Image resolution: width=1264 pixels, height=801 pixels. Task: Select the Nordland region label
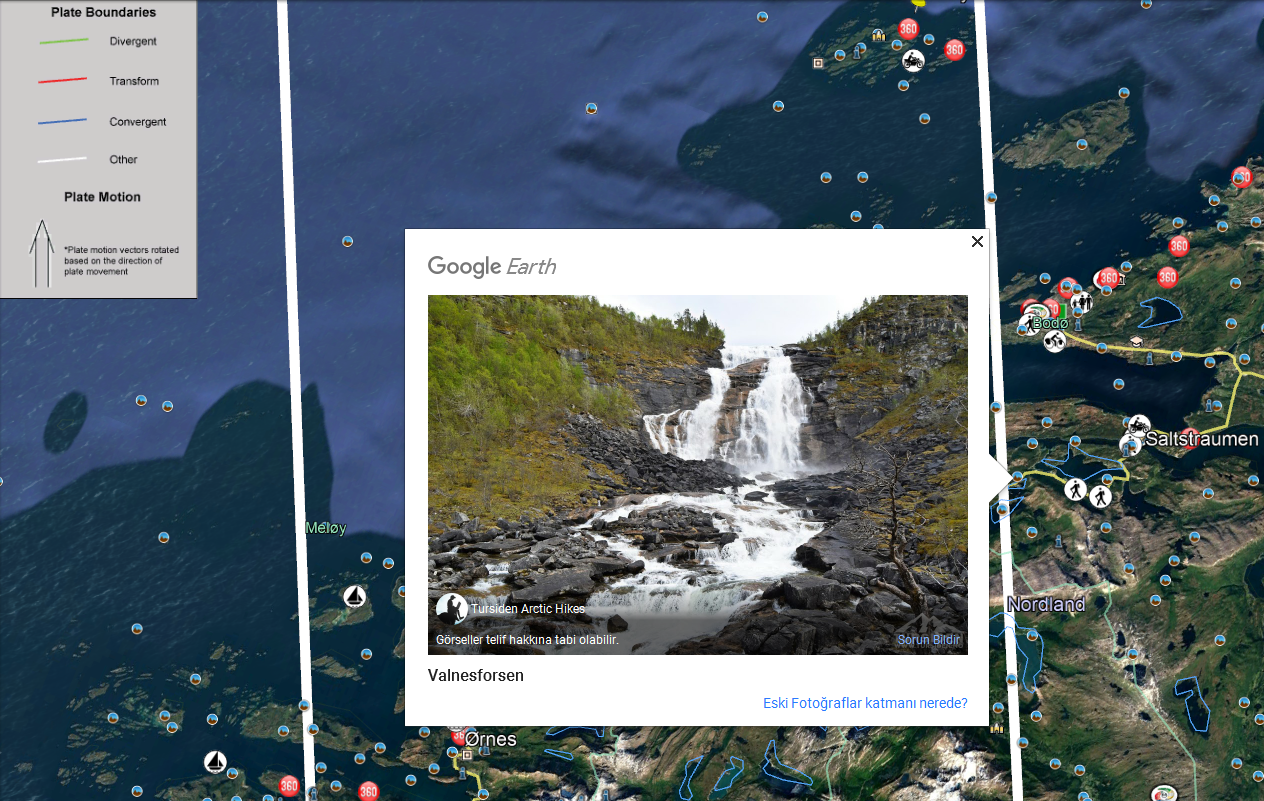[x=1046, y=605]
